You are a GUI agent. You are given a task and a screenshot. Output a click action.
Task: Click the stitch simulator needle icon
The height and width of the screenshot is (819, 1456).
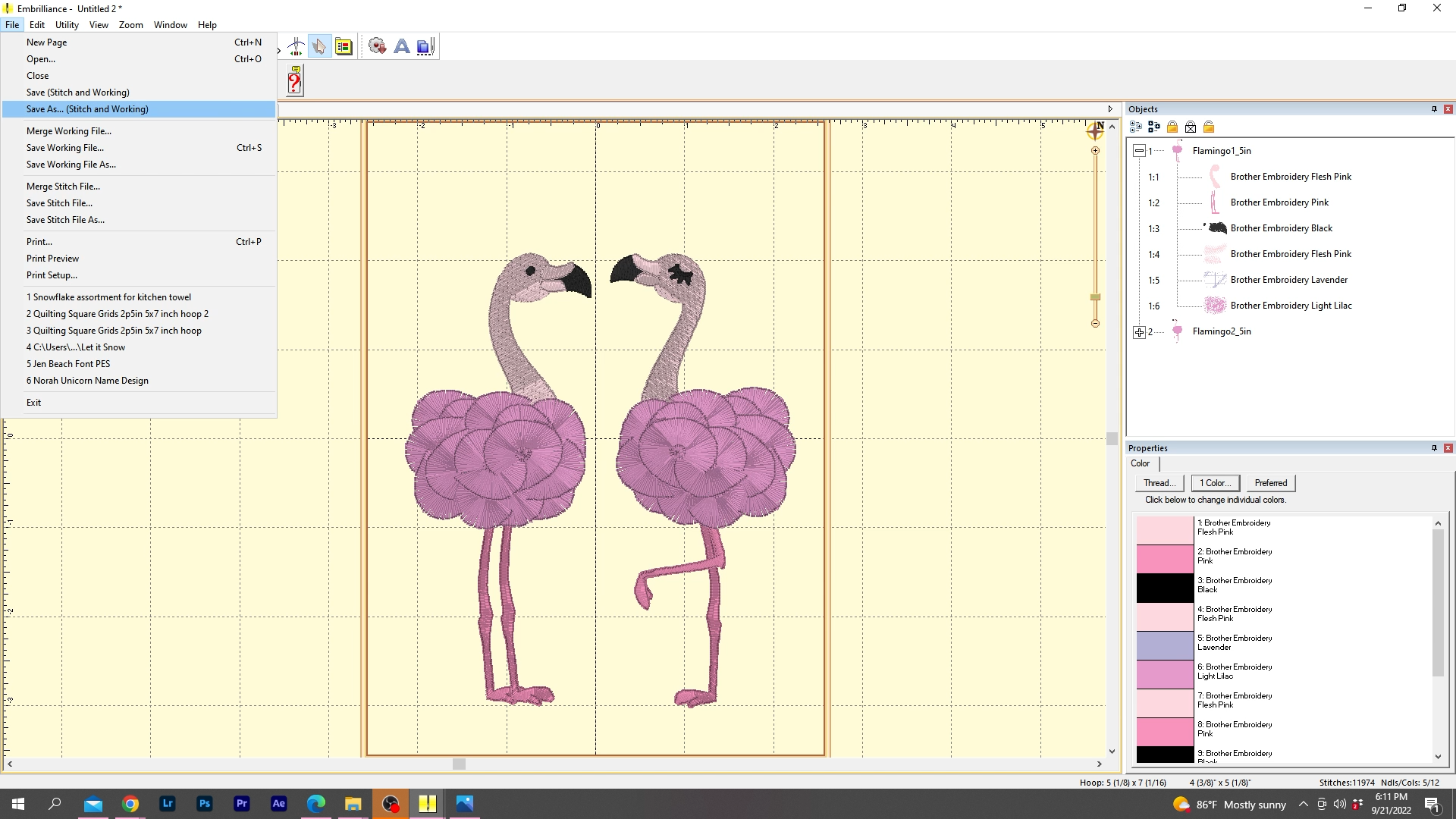(296, 47)
